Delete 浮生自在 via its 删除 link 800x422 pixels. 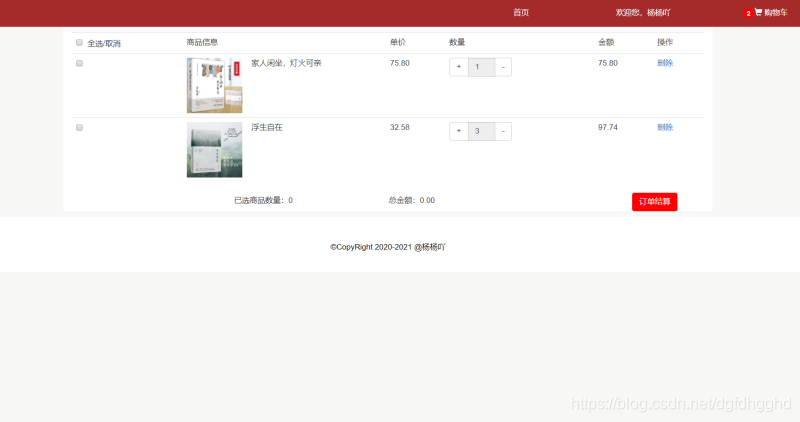coord(665,127)
